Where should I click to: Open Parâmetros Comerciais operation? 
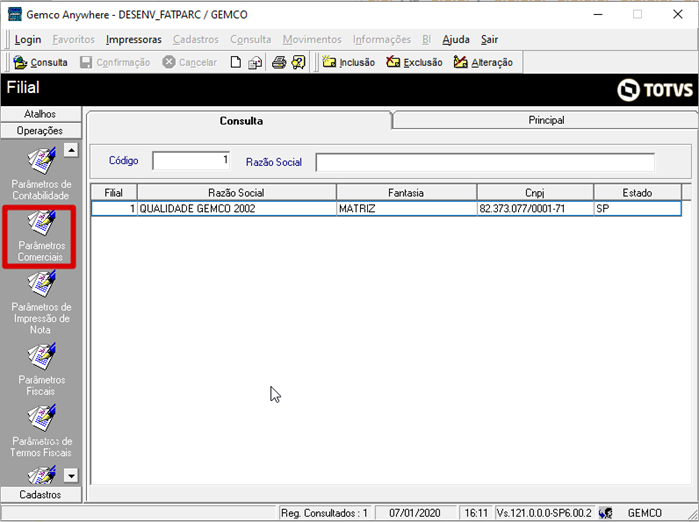(x=40, y=236)
